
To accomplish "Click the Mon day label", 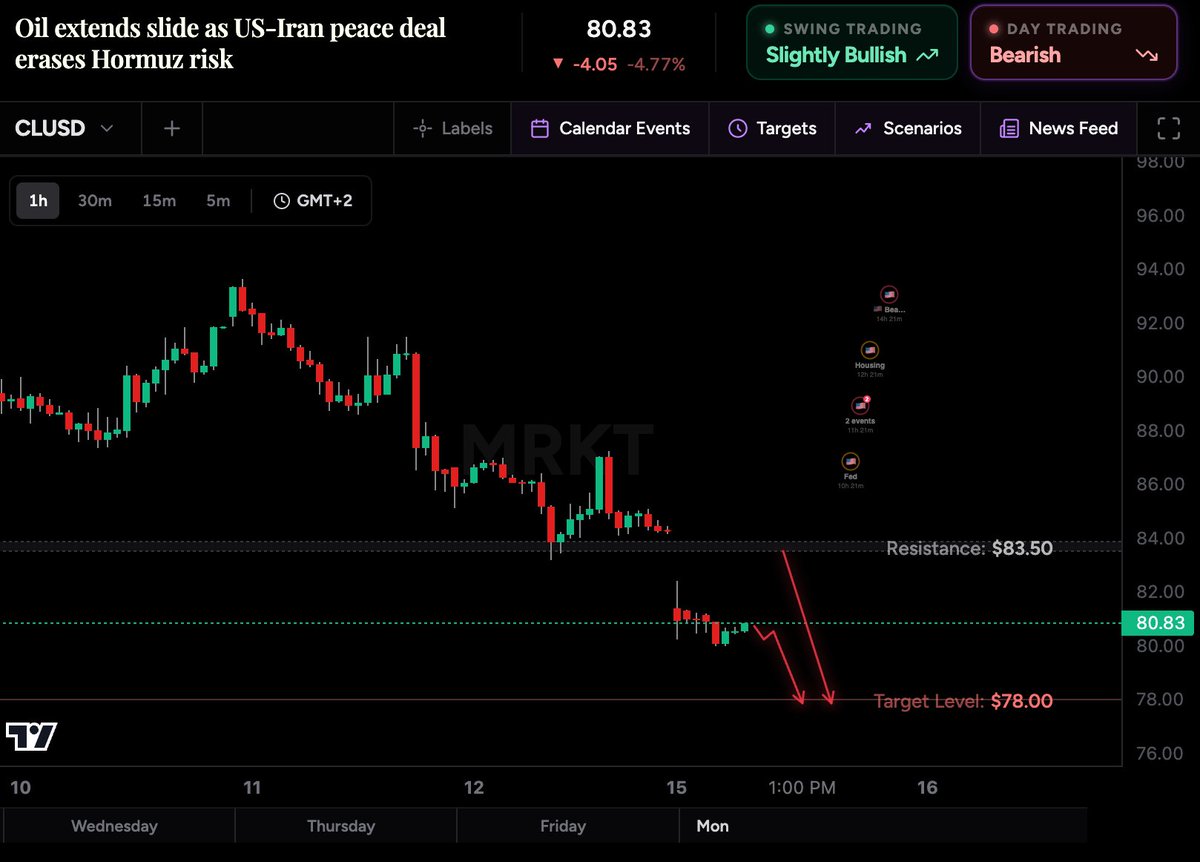I will pos(713,826).
